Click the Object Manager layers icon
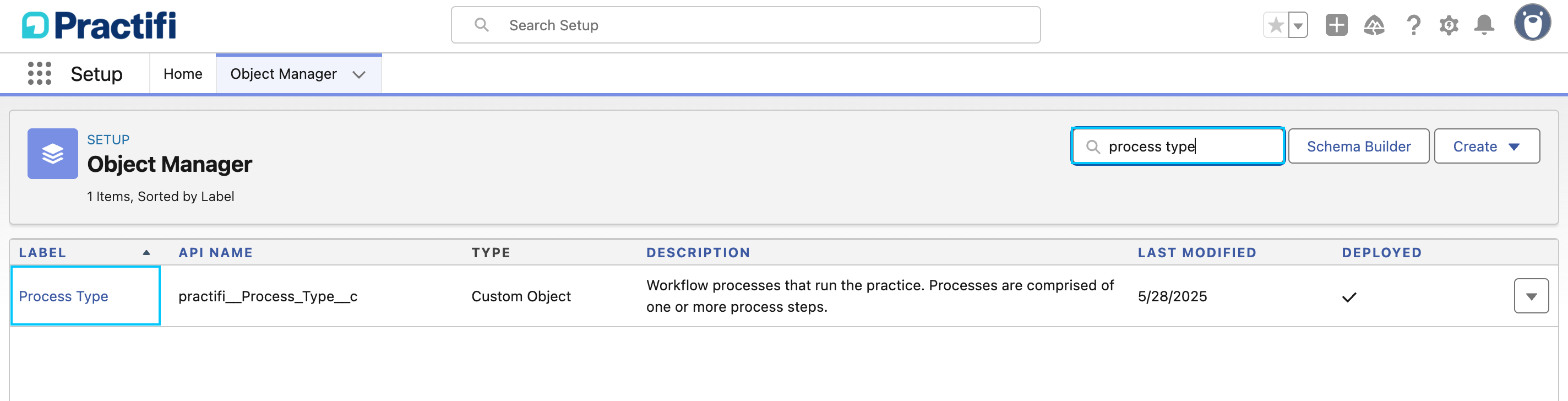The width and height of the screenshot is (1568, 401). pyautogui.click(x=52, y=154)
